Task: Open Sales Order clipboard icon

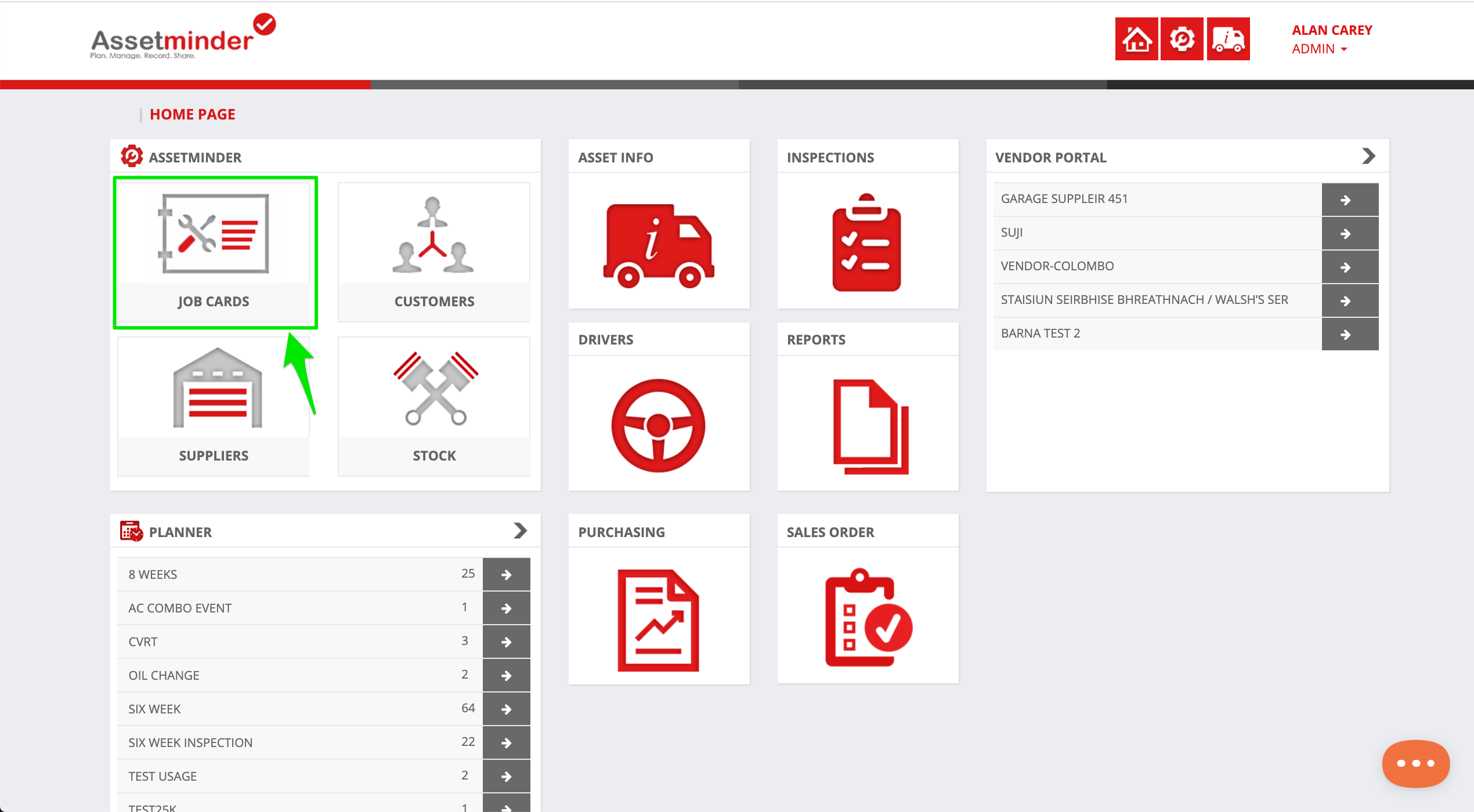Action: (x=868, y=618)
